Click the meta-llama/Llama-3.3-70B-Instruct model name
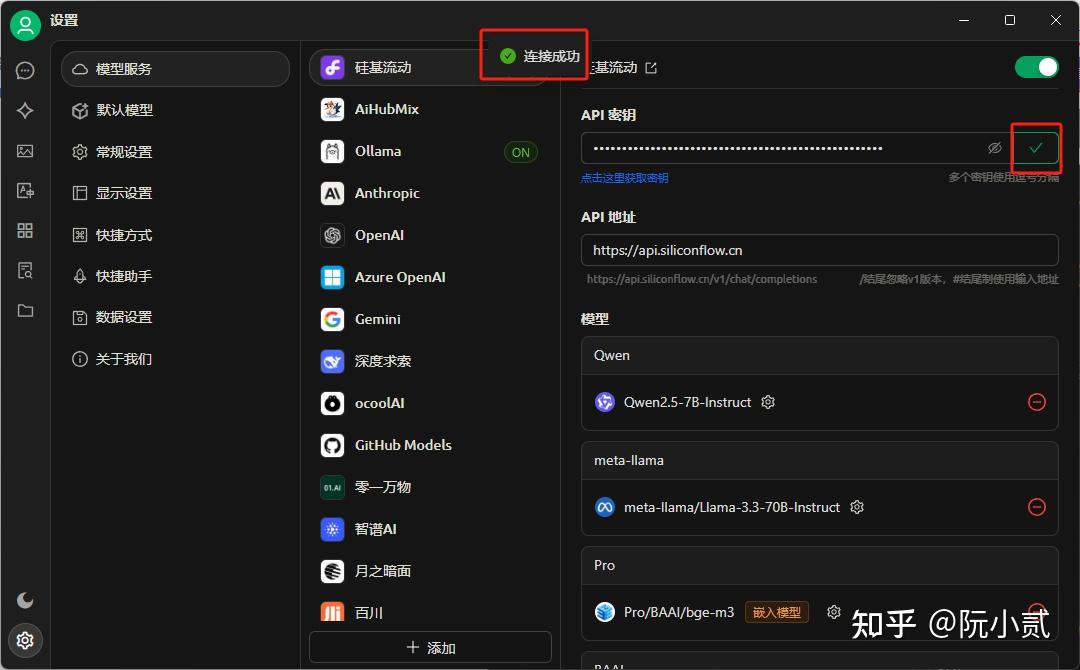 731,507
